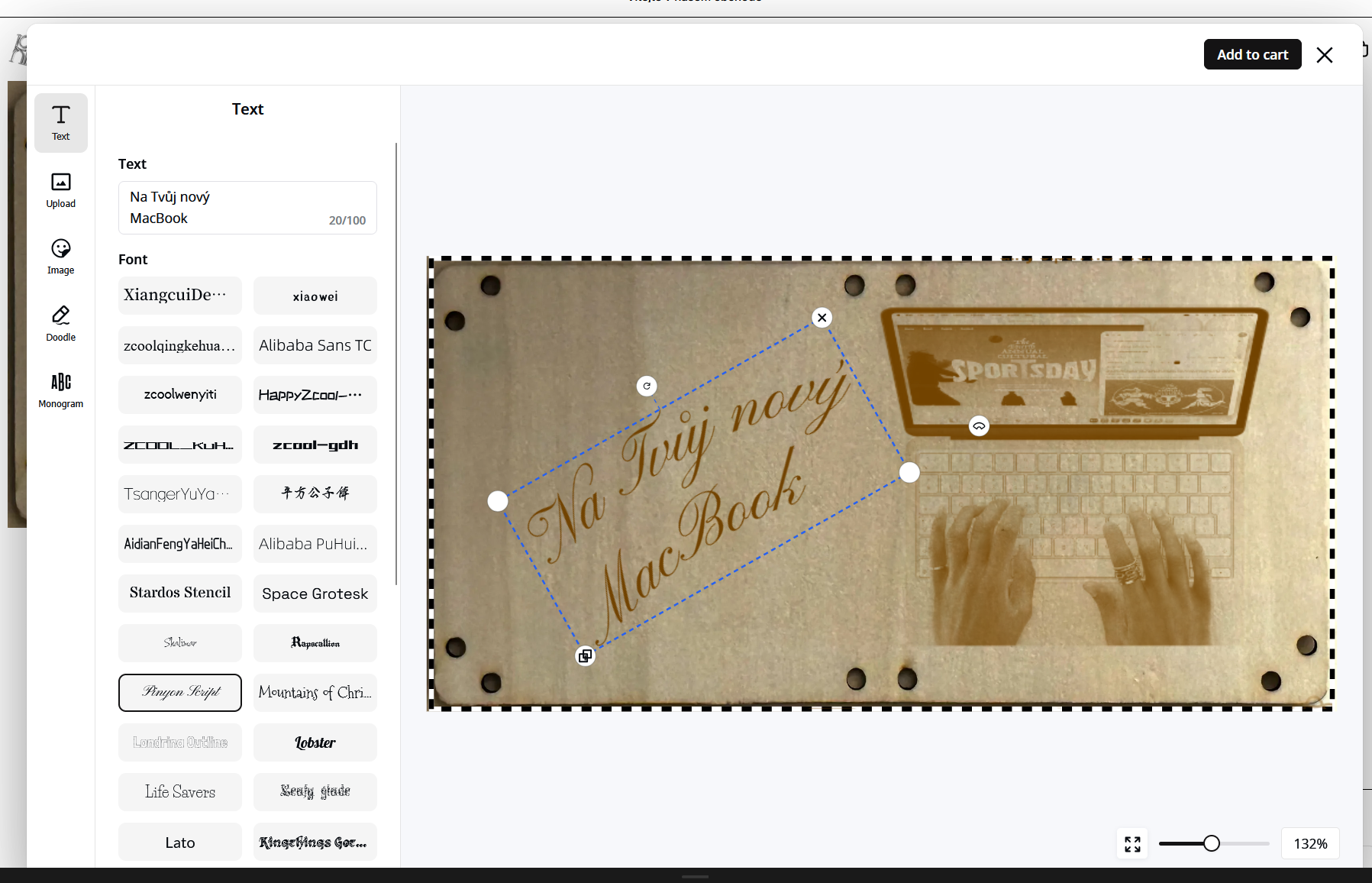This screenshot has height=883, width=1372.
Task: Click the duplicate handle on the text box
Action: (585, 656)
